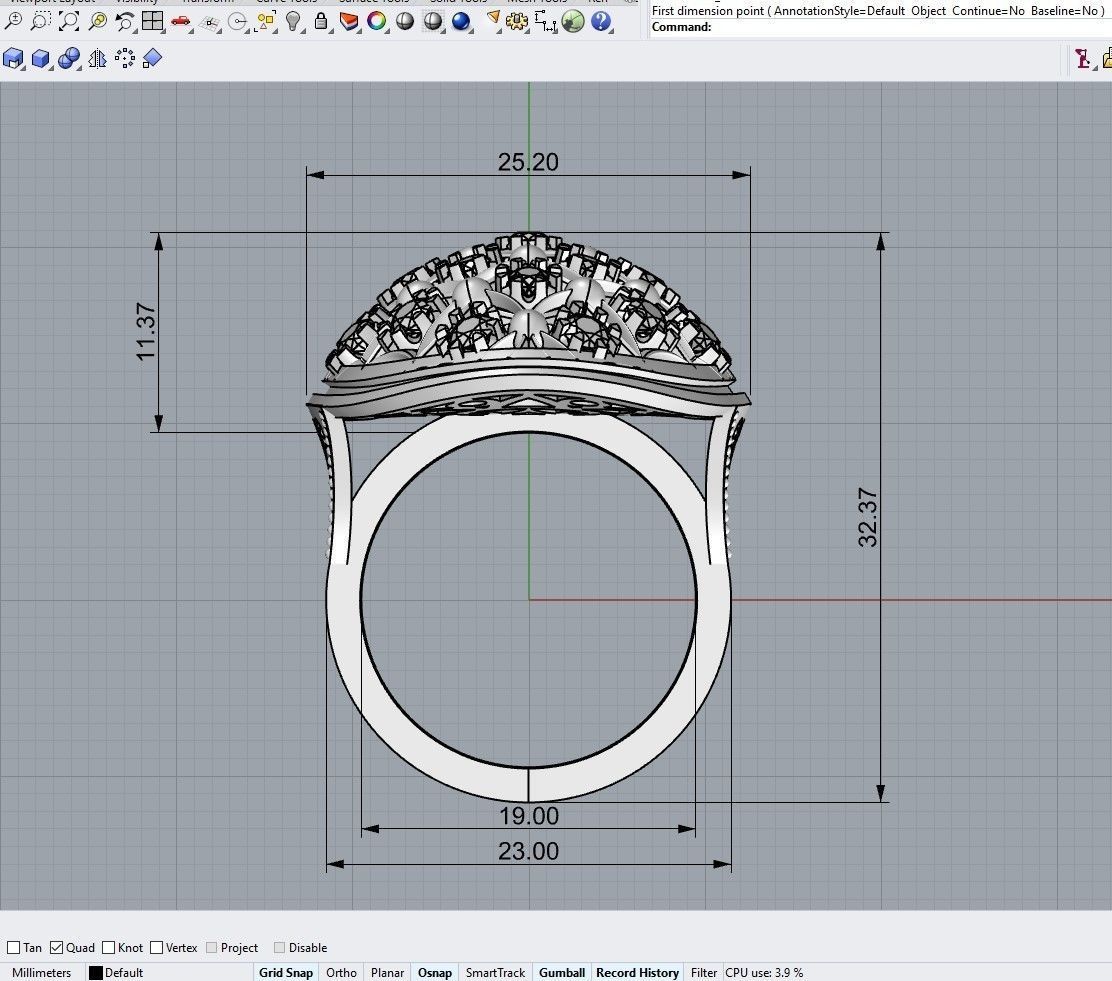Click the Baseline=No command option
The image size is (1112, 981).
[1064, 11]
